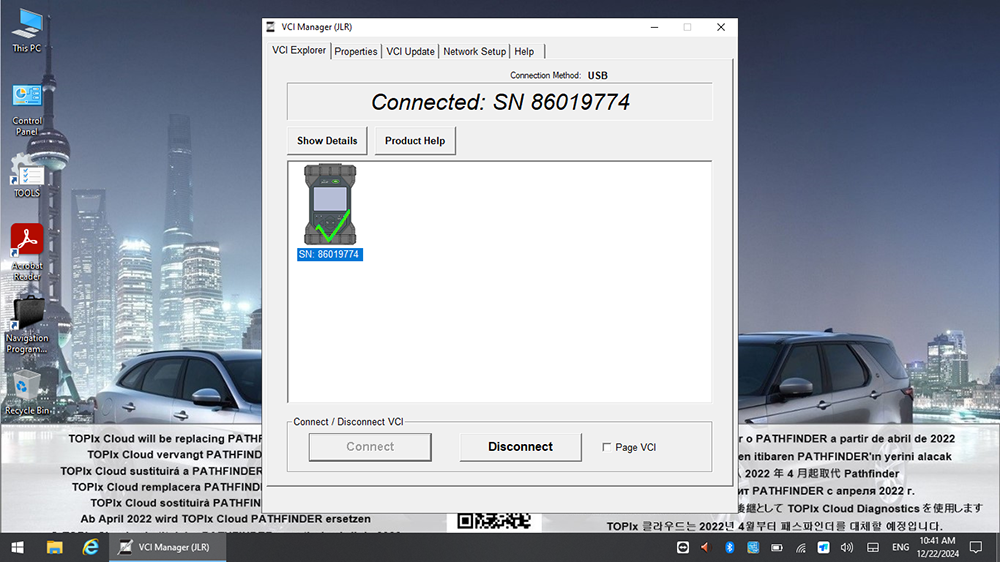Switch to the VCI Update tab
1000x562 pixels.
[x=410, y=52]
